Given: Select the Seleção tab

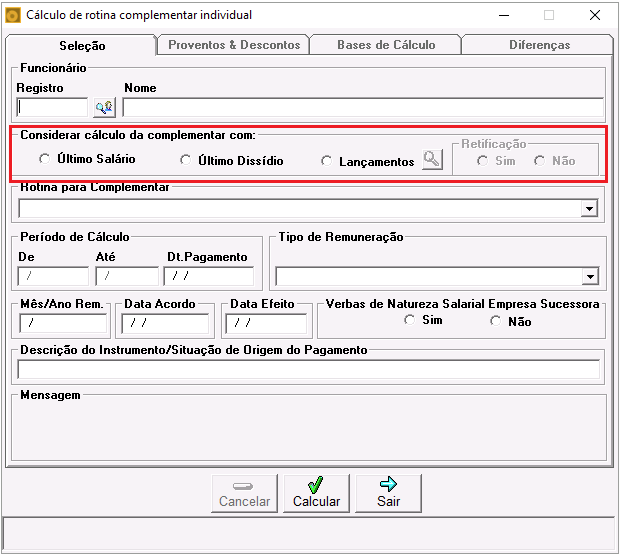Looking at the screenshot, I should (x=82, y=45).
